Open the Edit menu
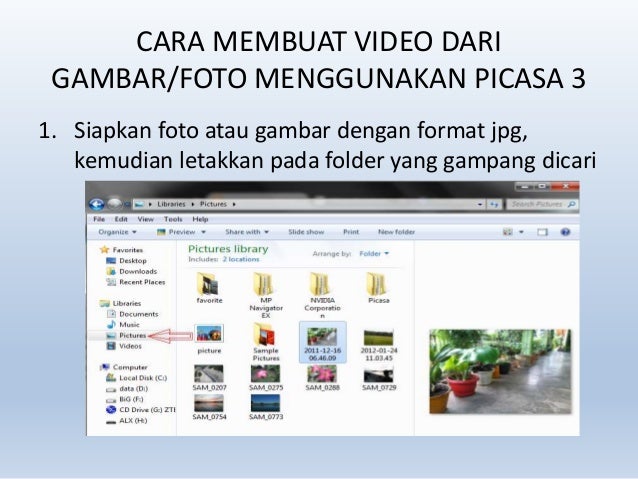Screen dimensions: 638x479 coord(121,219)
